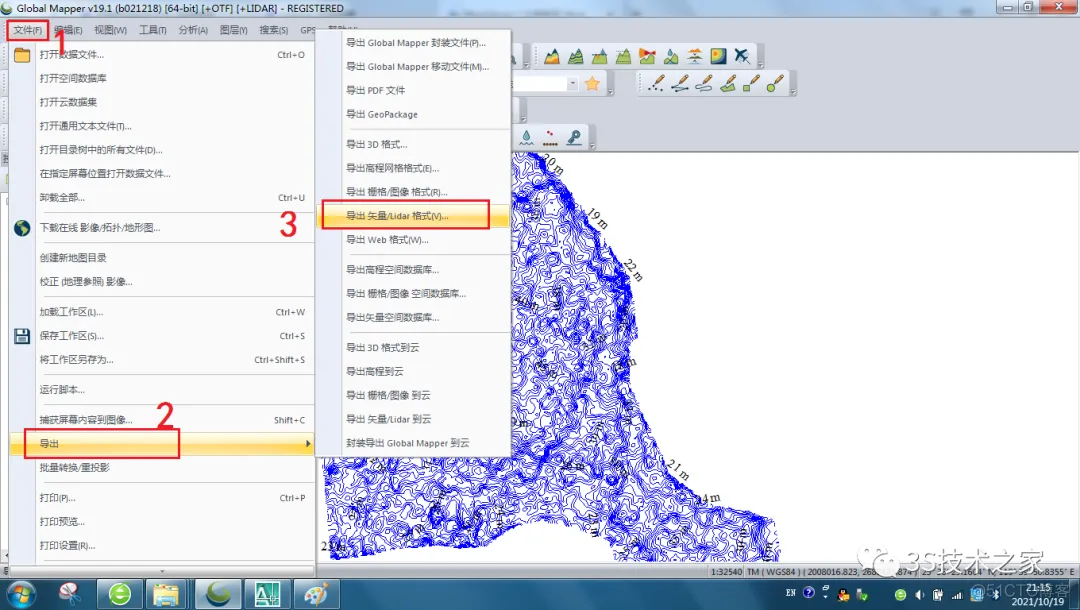
Task: Open the 图层(Y) menu
Action: pos(233,30)
